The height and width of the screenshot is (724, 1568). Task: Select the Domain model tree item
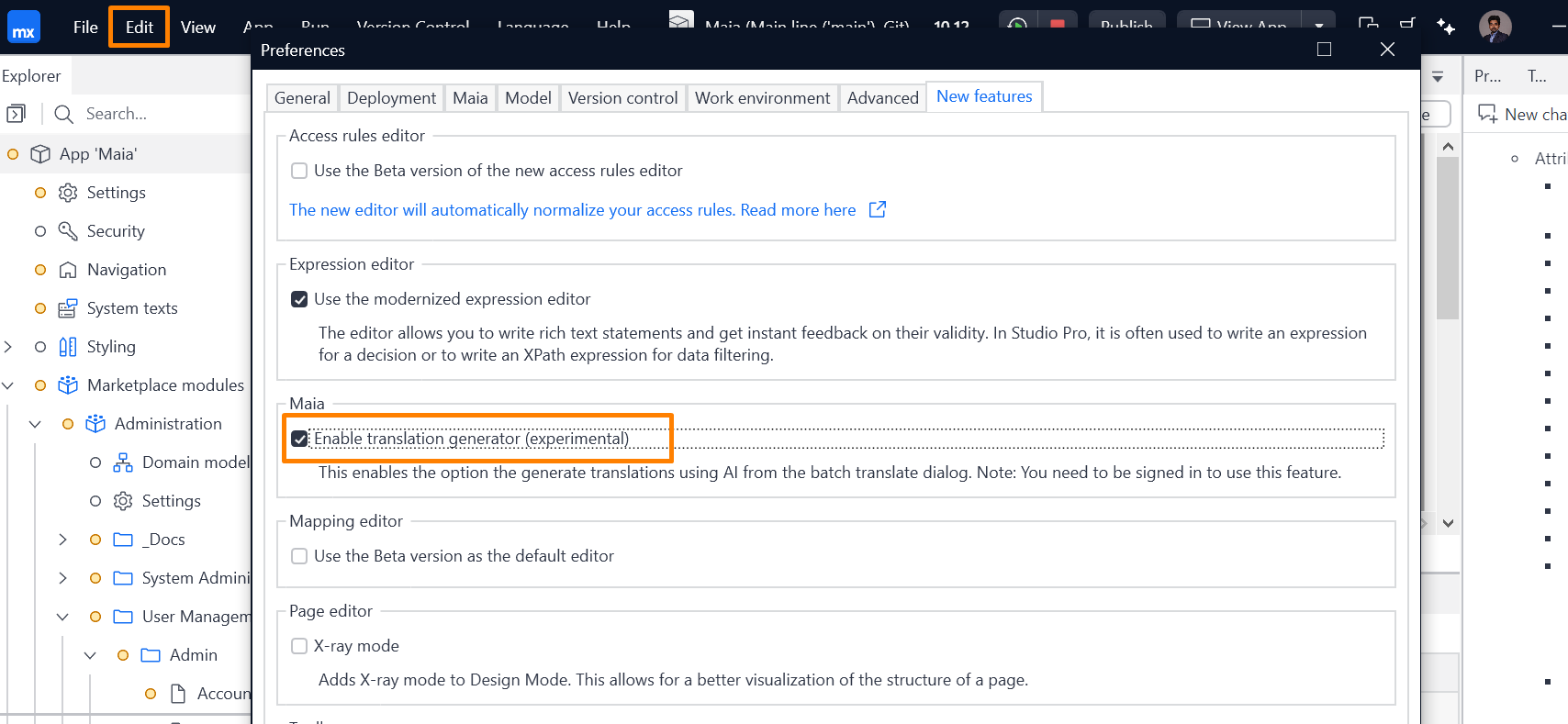[196, 462]
